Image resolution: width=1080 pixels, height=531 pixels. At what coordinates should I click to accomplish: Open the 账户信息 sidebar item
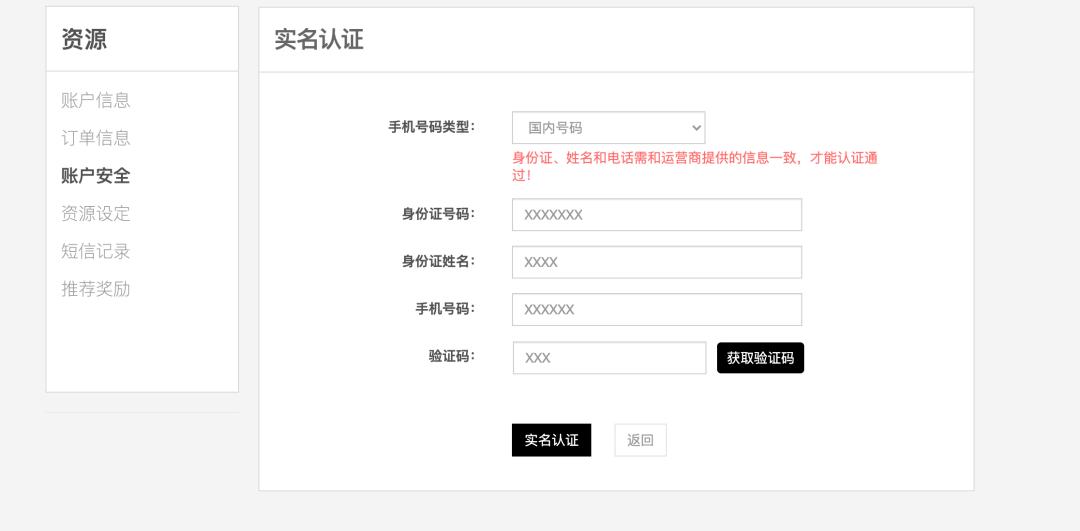click(x=96, y=101)
